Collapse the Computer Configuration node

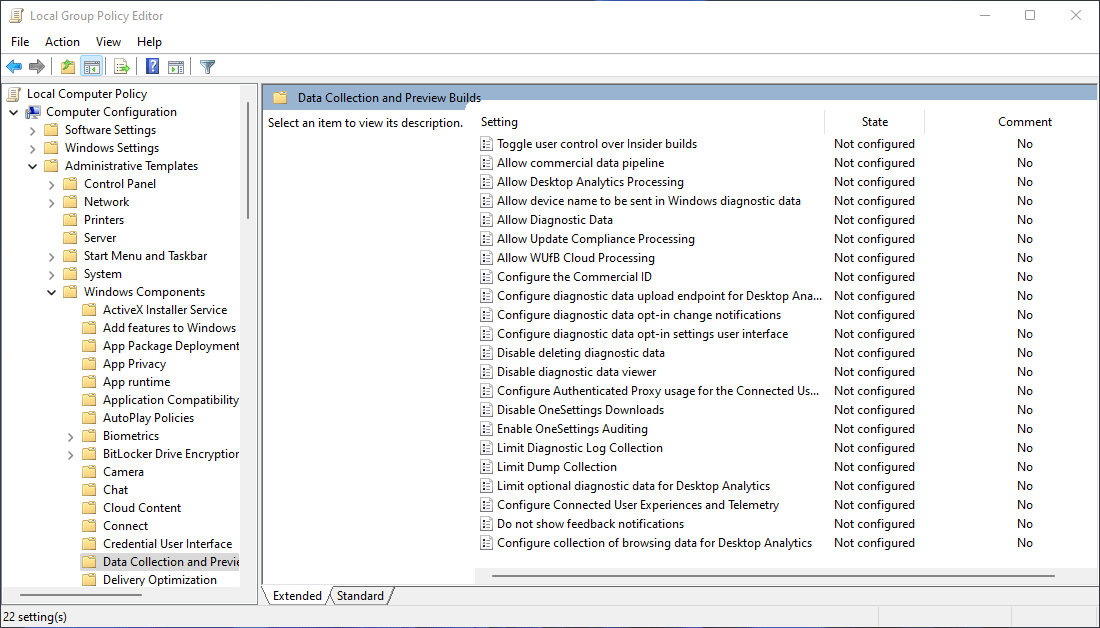pyautogui.click(x=13, y=112)
